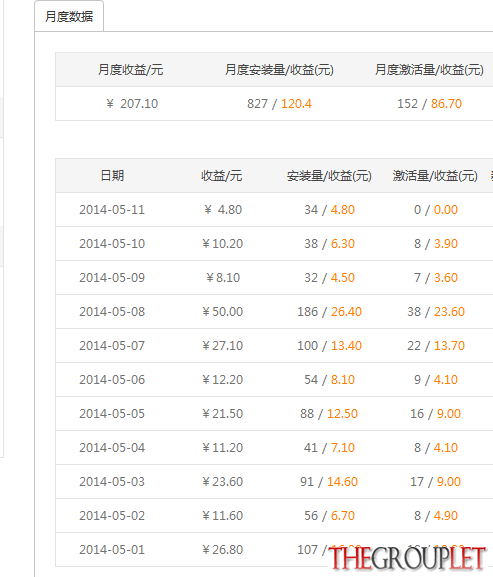Click the earnings value ¥11.60
Image resolution: width=493 pixels, height=577 pixels.
point(223,516)
